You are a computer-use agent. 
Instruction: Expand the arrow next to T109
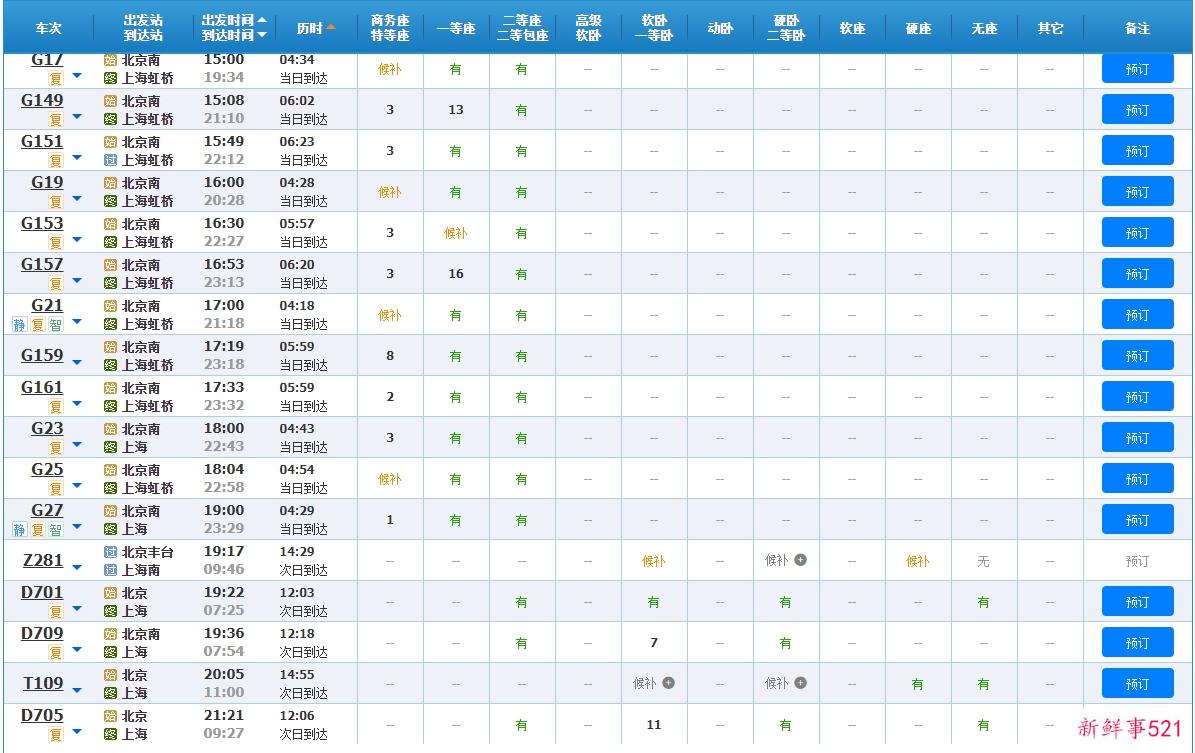tap(77, 690)
